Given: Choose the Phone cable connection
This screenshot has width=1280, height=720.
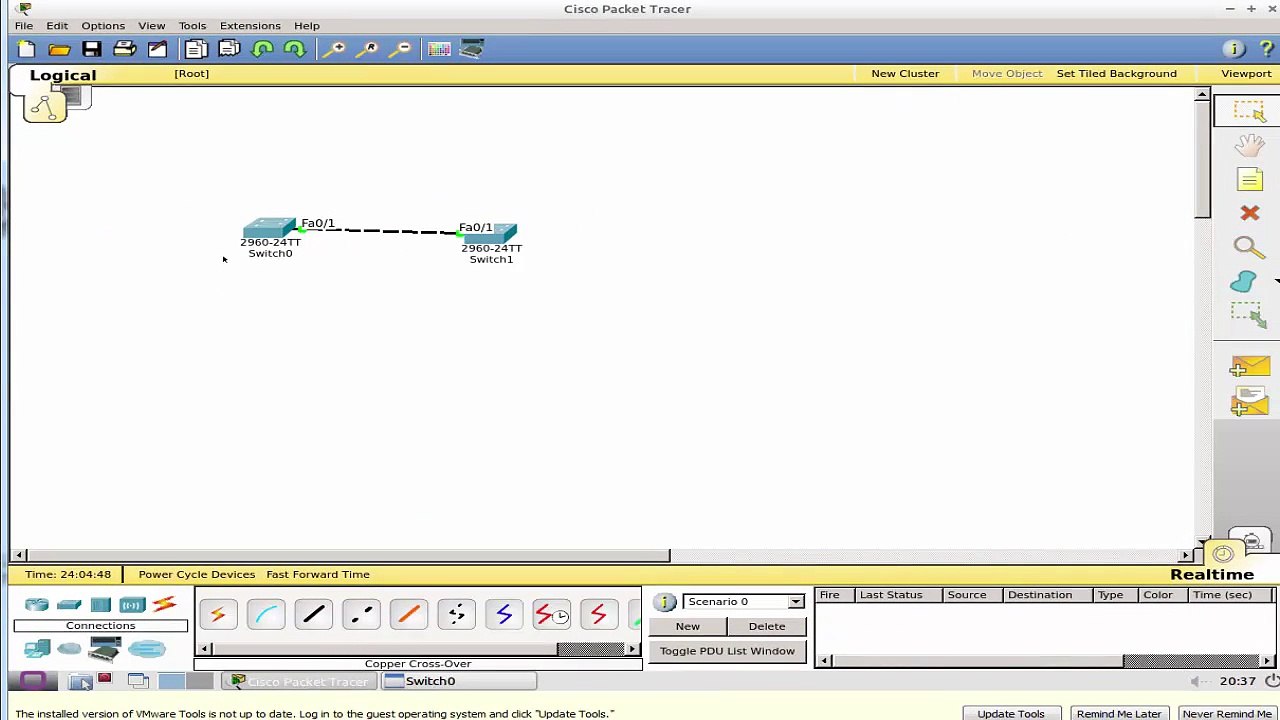Looking at the screenshot, I should tap(456, 615).
